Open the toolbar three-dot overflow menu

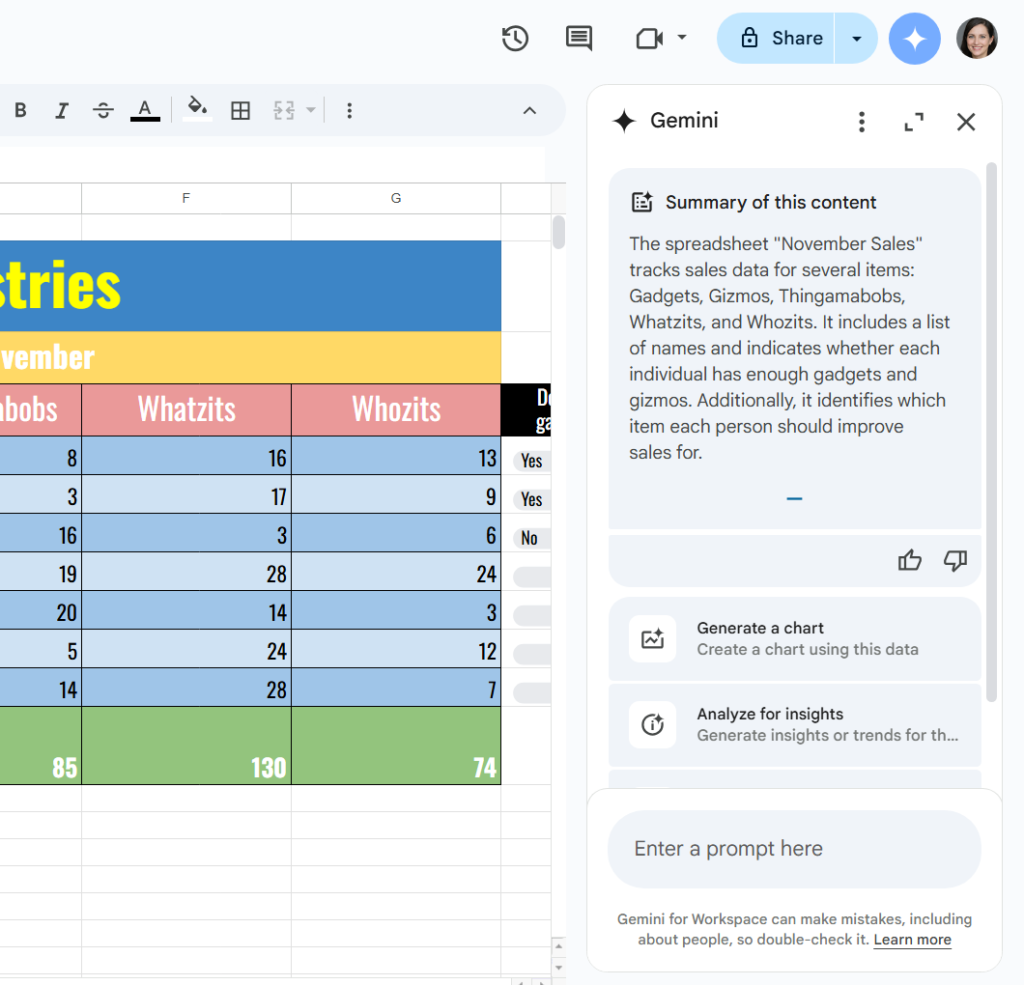coord(349,111)
